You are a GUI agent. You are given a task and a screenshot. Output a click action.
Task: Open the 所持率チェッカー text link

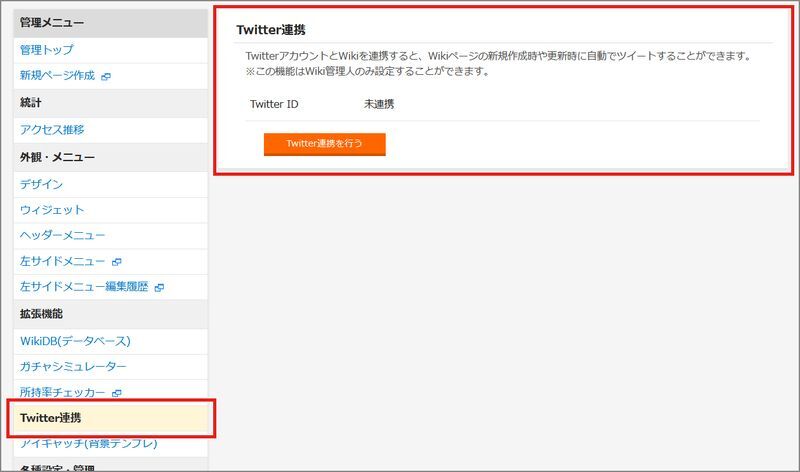coord(62,393)
